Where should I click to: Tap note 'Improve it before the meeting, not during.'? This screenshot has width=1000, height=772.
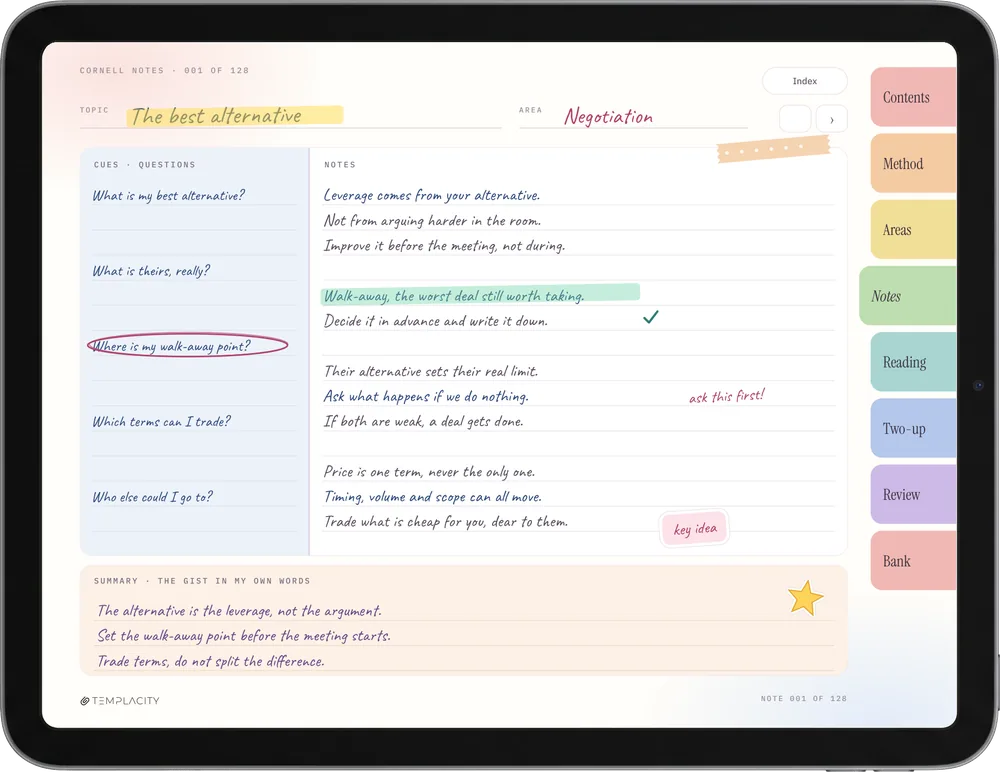click(x=445, y=246)
